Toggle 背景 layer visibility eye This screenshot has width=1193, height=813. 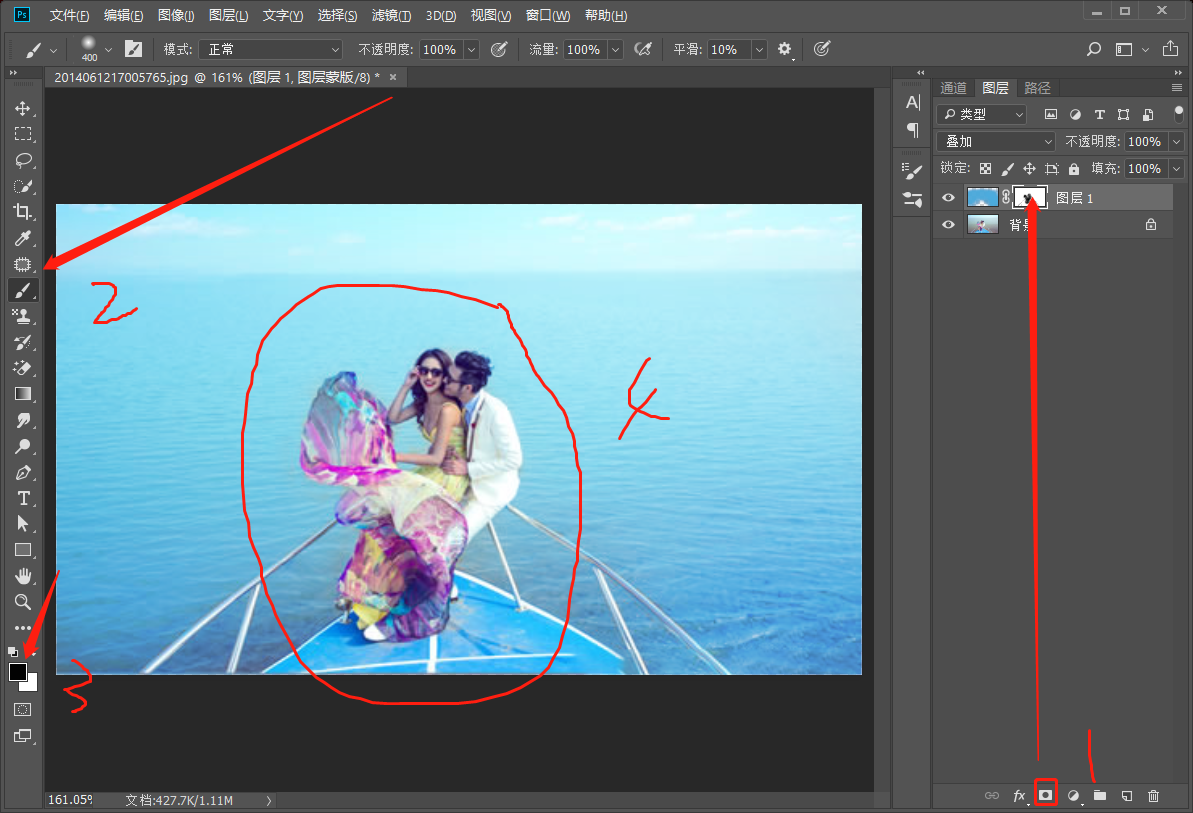(x=948, y=225)
